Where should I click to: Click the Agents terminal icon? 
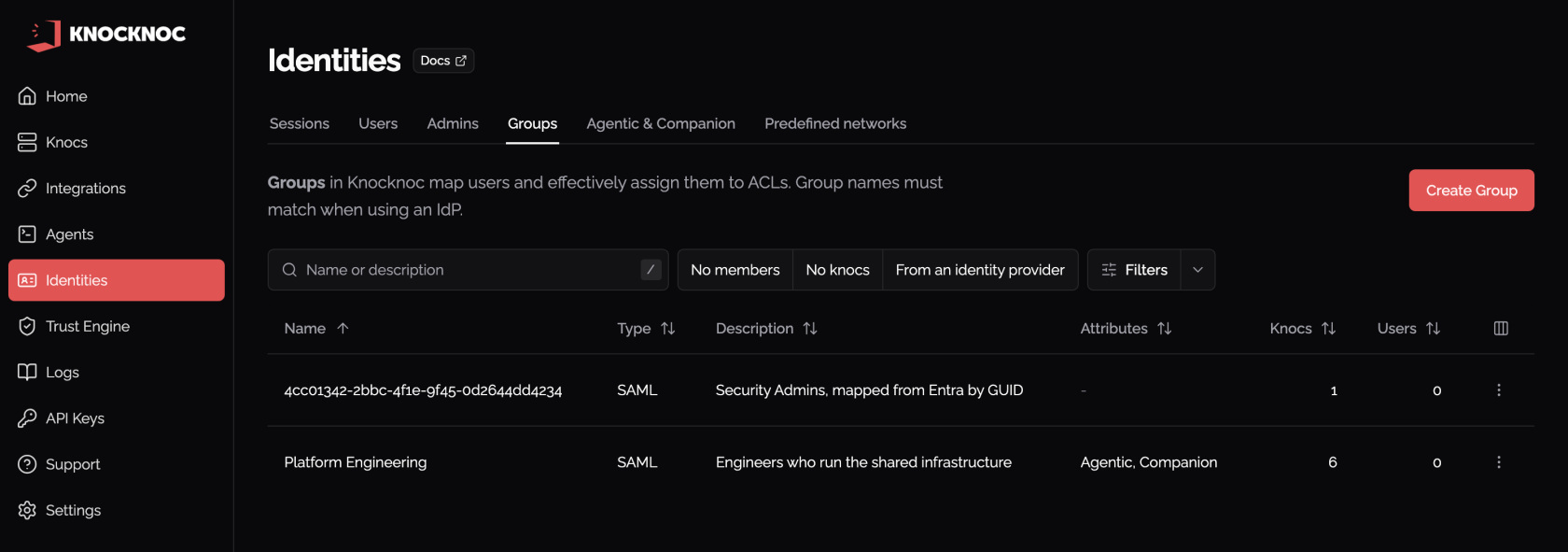click(27, 234)
